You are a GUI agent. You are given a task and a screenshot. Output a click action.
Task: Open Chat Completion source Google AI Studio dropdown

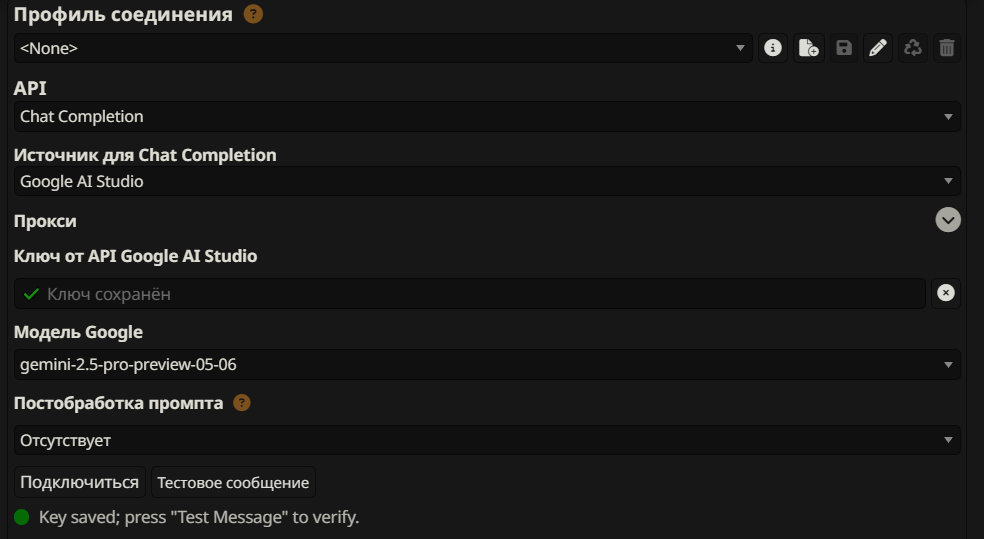pos(487,182)
